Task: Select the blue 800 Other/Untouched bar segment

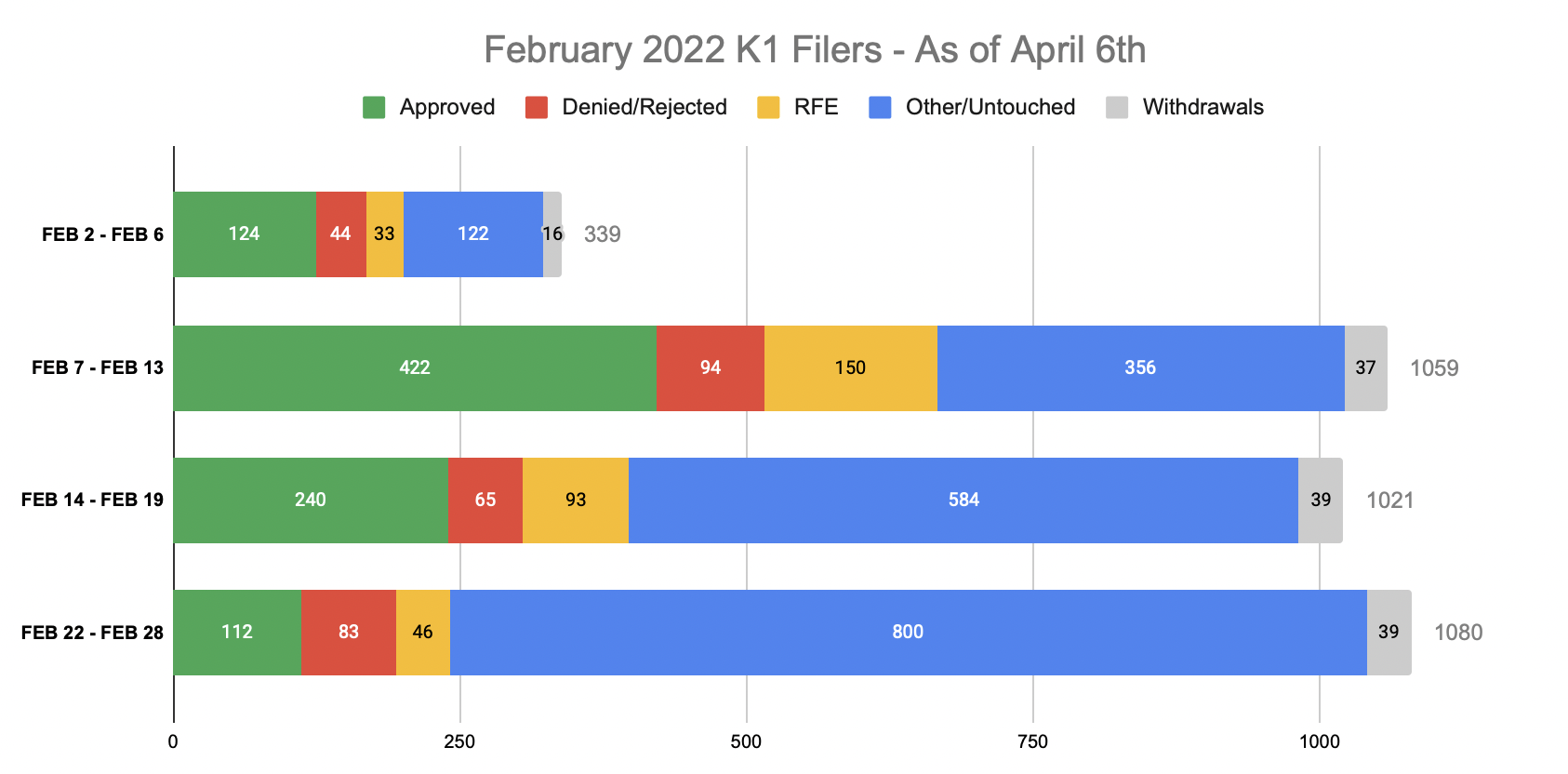Action: pyautogui.click(x=909, y=632)
